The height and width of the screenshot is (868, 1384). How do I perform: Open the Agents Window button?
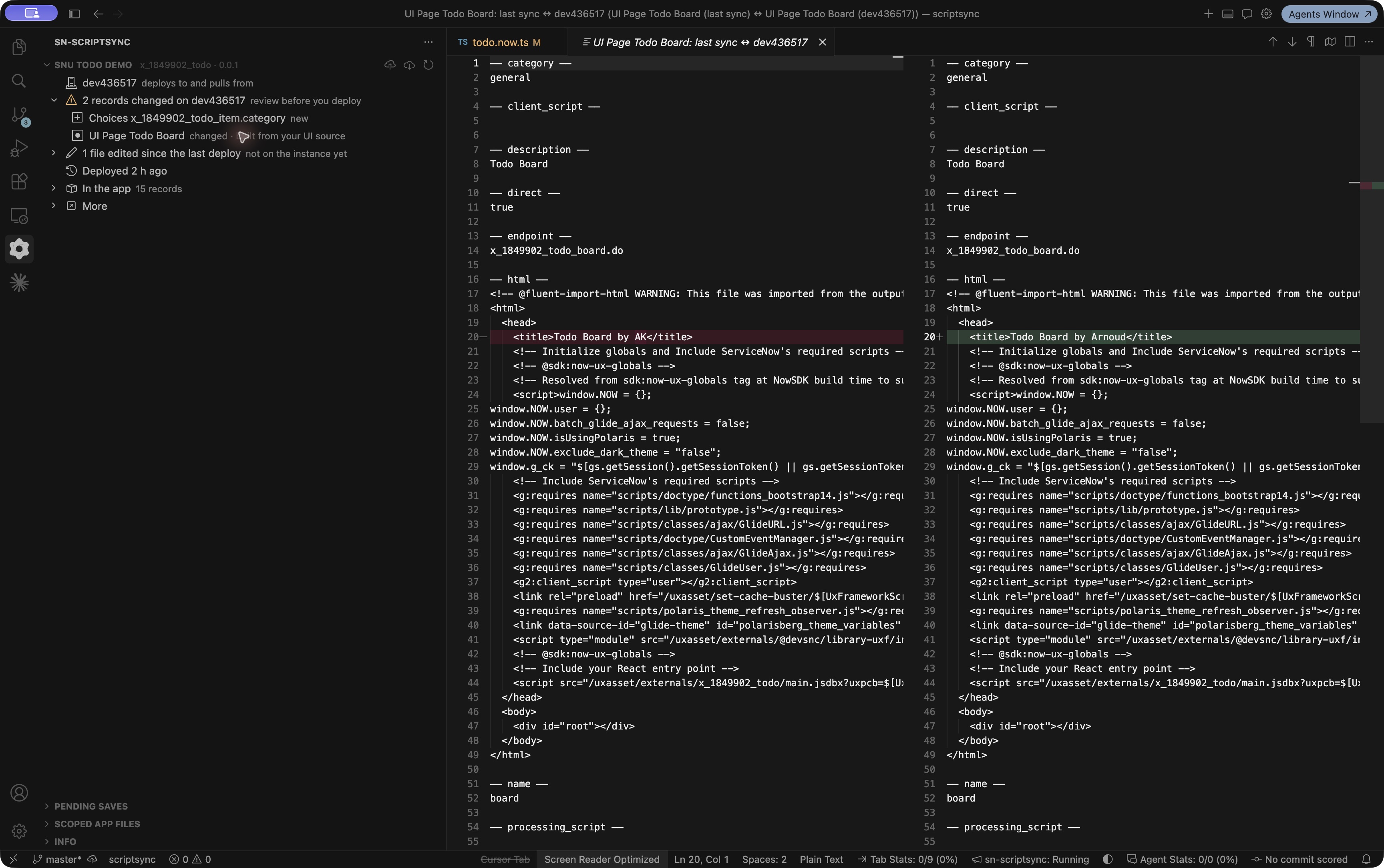pos(1329,14)
